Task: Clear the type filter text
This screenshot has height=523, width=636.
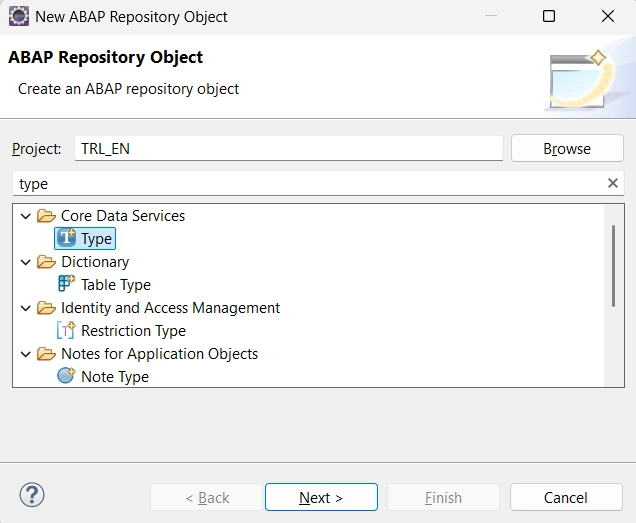Action: [x=612, y=183]
